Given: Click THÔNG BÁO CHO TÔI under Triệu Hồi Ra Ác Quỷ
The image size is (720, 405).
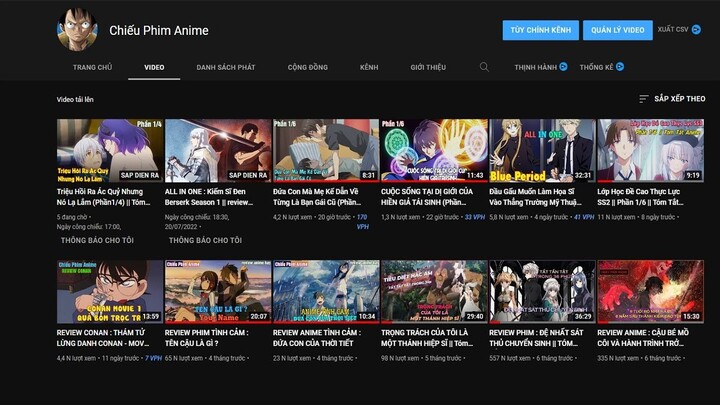Looking at the screenshot, I should coord(97,240).
